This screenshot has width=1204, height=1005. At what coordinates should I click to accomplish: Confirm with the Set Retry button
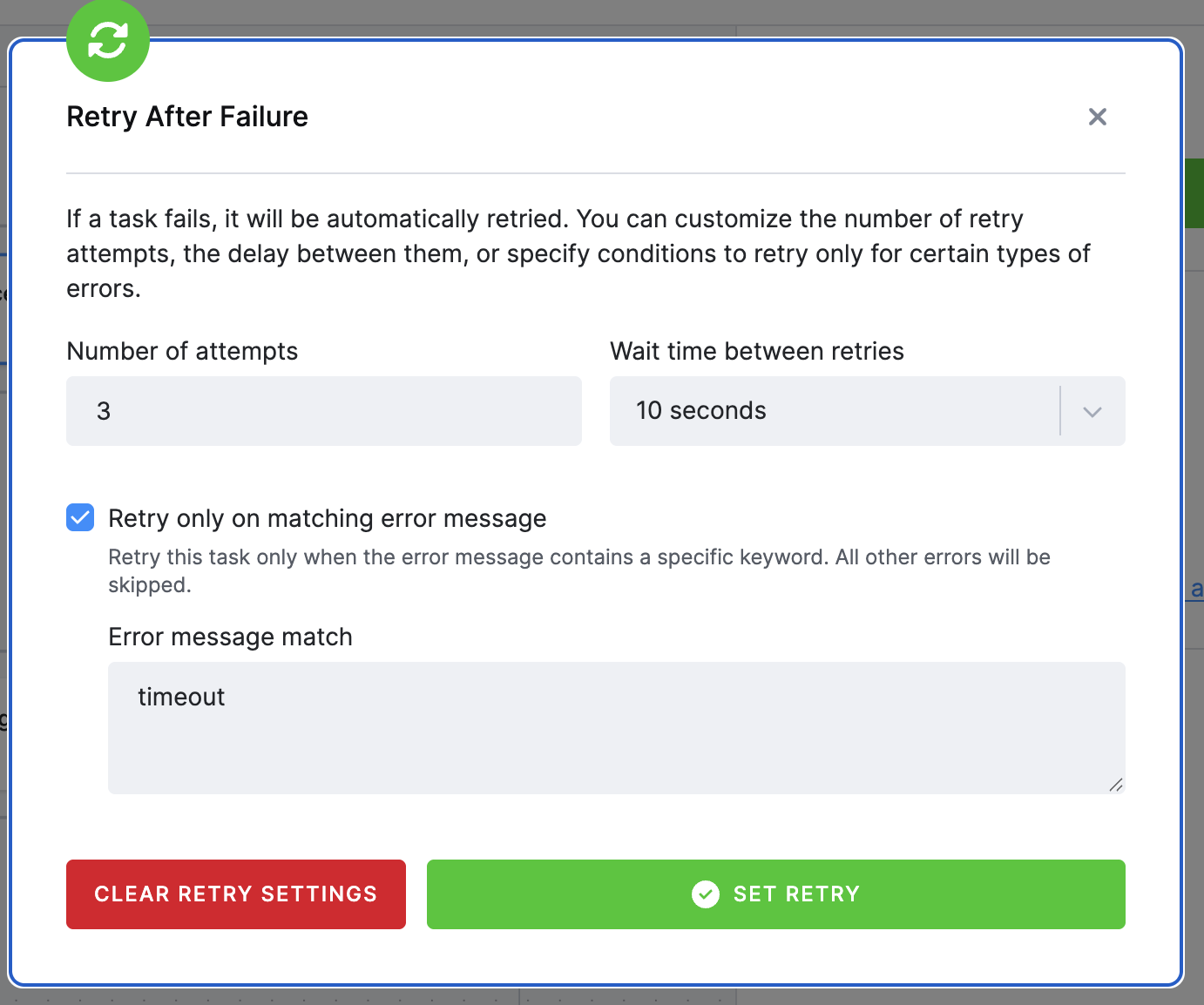[776, 894]
